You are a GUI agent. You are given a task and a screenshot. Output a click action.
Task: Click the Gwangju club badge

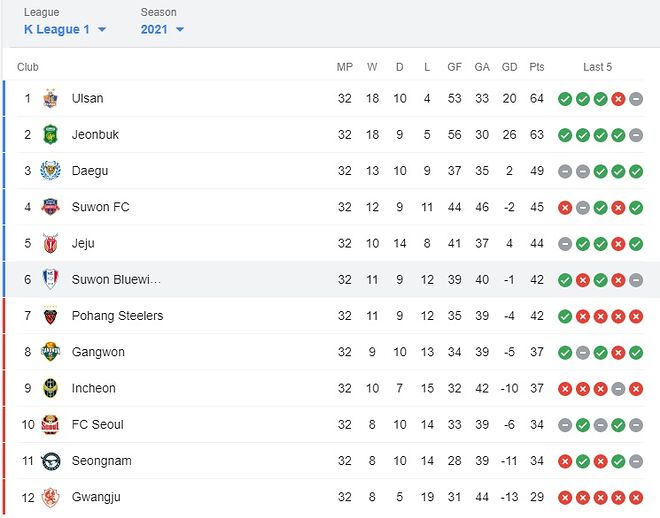[50, 497]
